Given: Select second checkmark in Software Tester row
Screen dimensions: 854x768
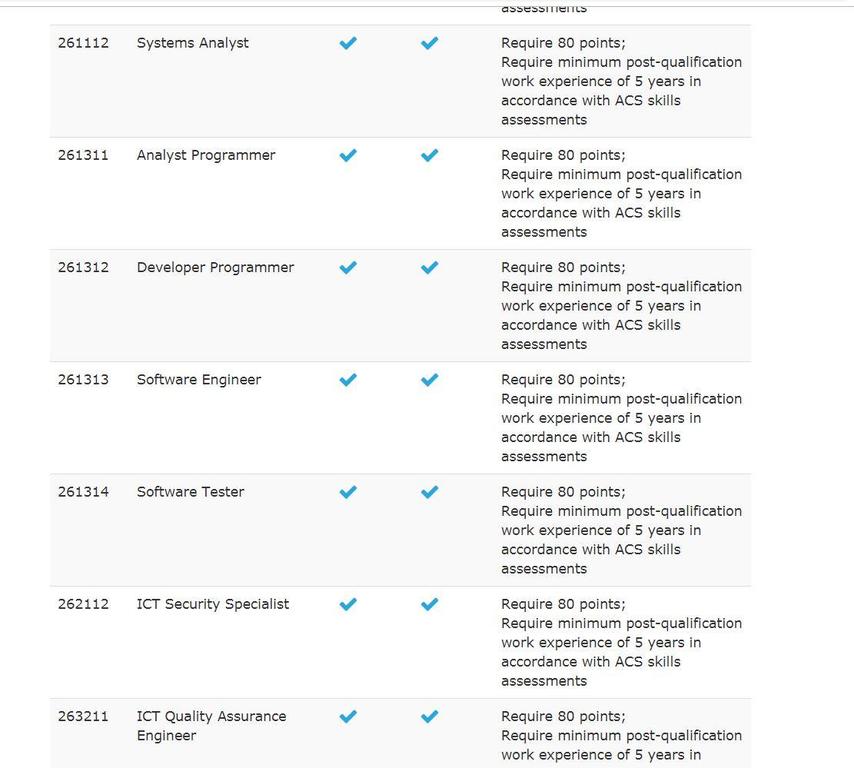Looking at the screenshot, I should [429, 492].
